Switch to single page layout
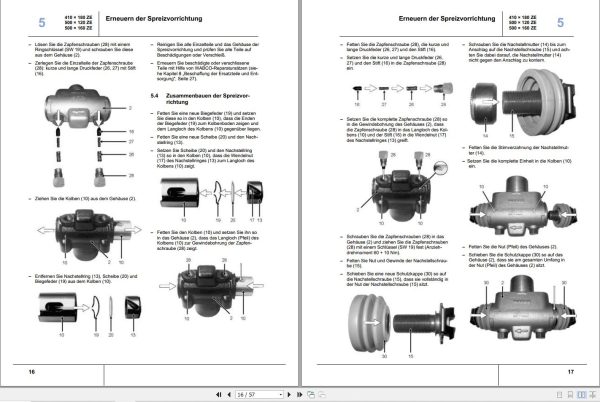The image size is (600, 402). (559, 395)
